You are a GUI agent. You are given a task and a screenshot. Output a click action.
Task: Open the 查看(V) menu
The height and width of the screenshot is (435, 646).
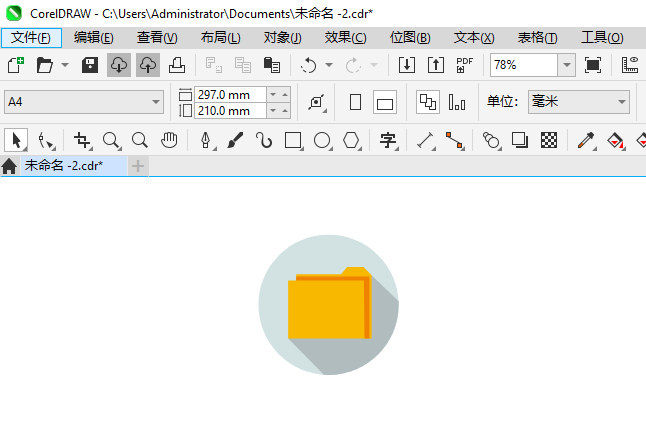click(x=157, y=38)
